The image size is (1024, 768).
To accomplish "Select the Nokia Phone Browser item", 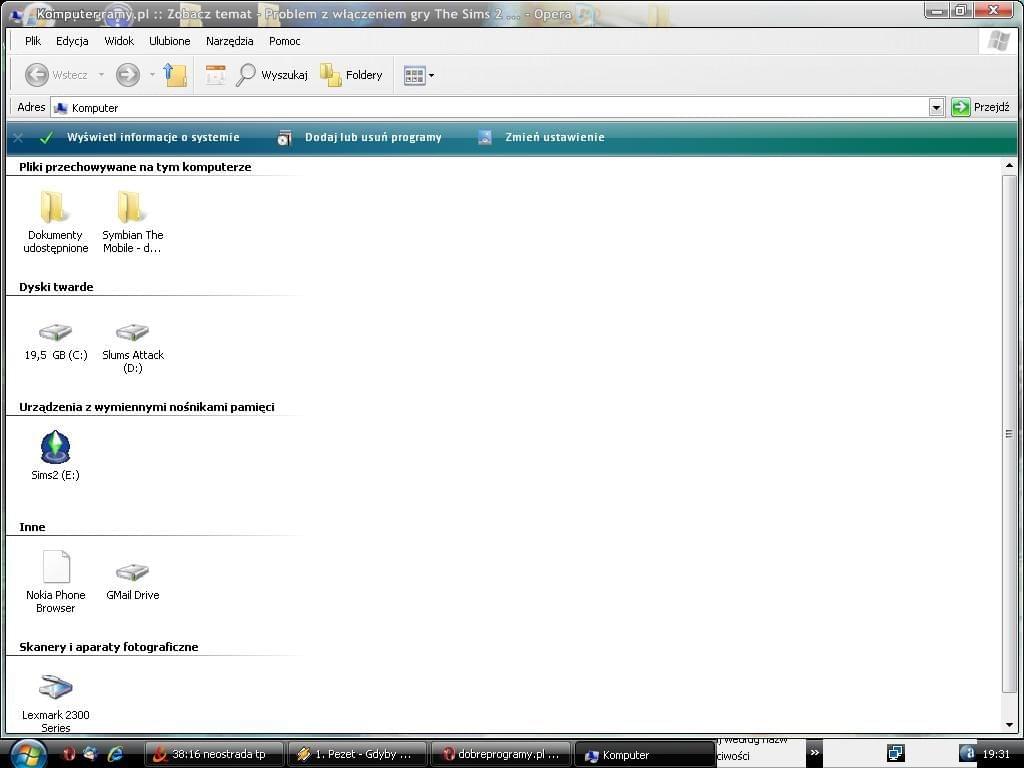I will [56, 582].
